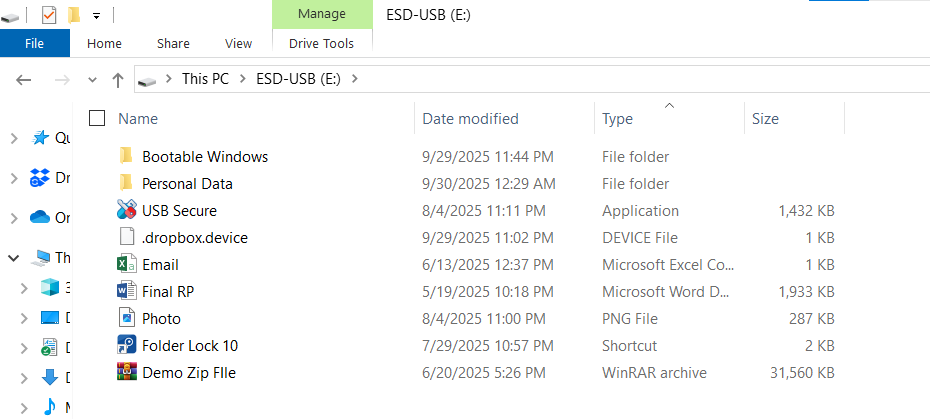Expand the Music tree node

click(x=24, y=408)
